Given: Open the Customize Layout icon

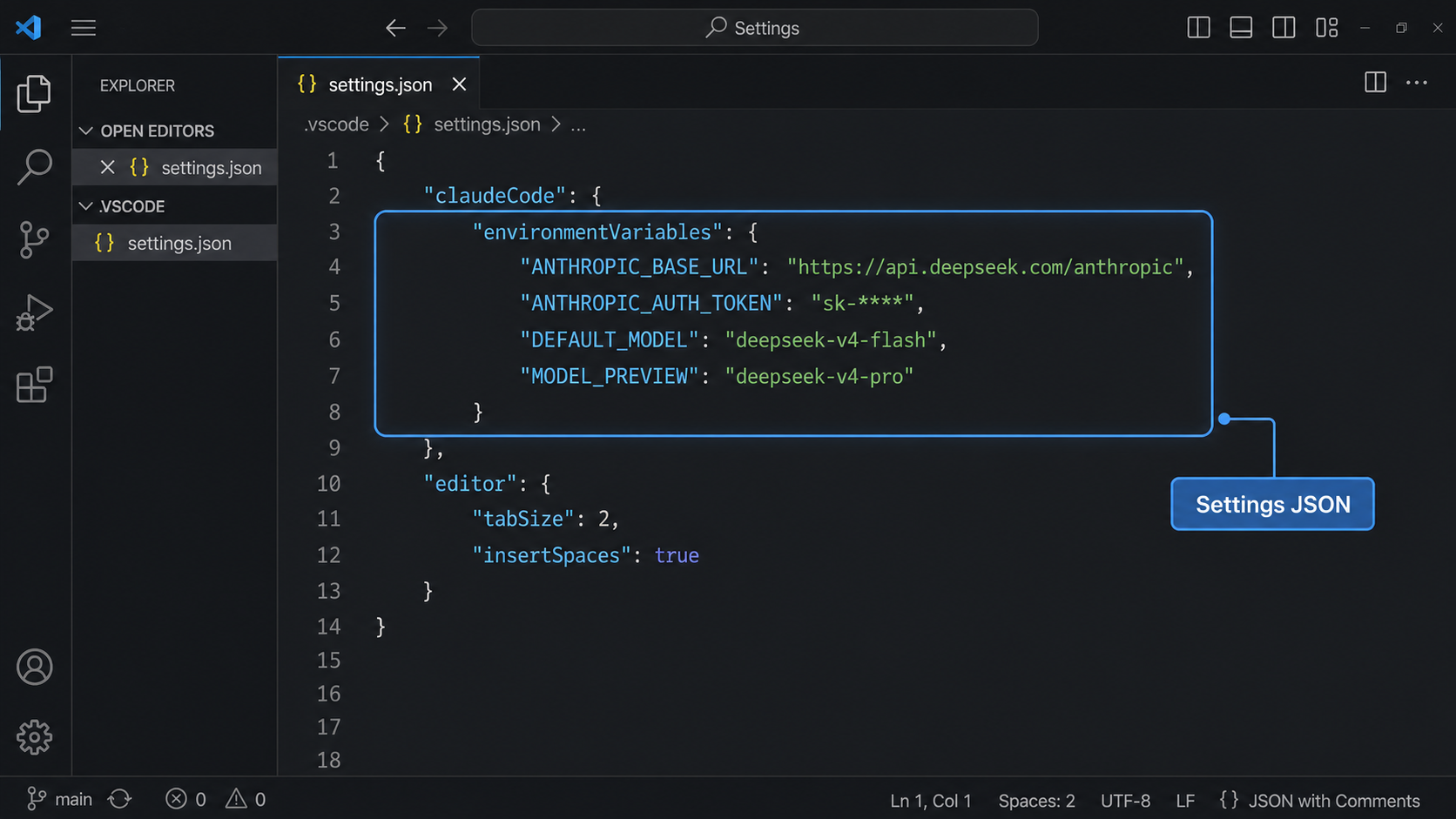Looking at the screenshot, I should click(1326, 28).
